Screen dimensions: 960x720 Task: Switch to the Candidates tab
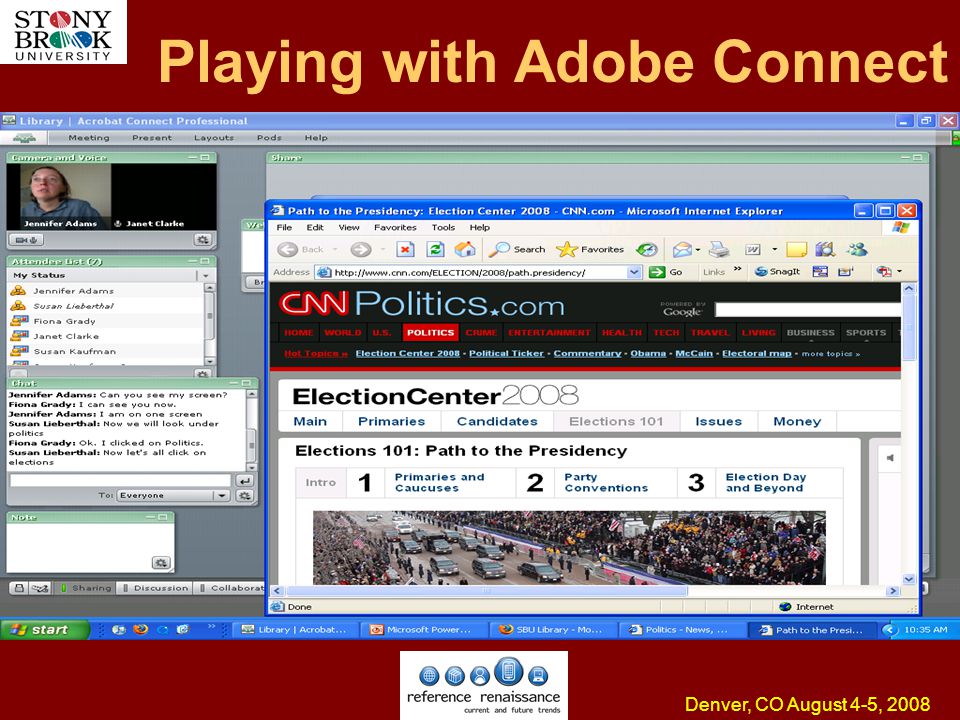click(497, 421)
